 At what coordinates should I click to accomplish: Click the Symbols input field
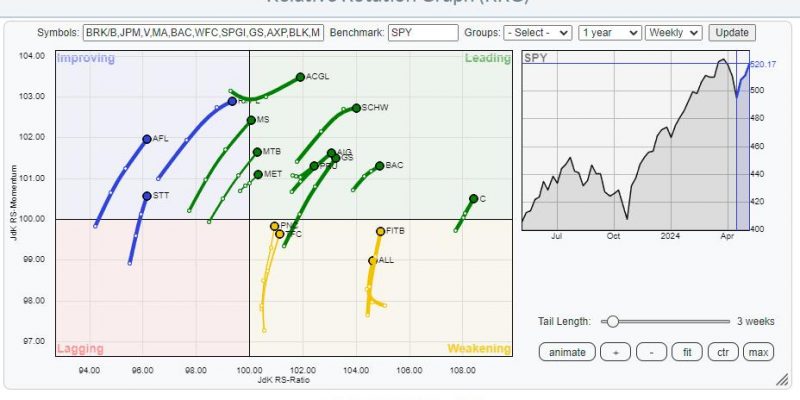[x=204, y=33]
